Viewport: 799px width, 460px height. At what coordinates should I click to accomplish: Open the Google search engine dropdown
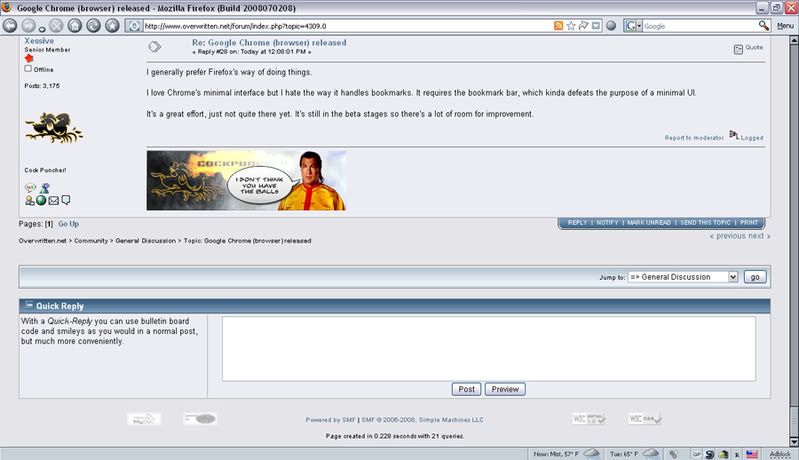pyautogui.click(x=633, y=26)
